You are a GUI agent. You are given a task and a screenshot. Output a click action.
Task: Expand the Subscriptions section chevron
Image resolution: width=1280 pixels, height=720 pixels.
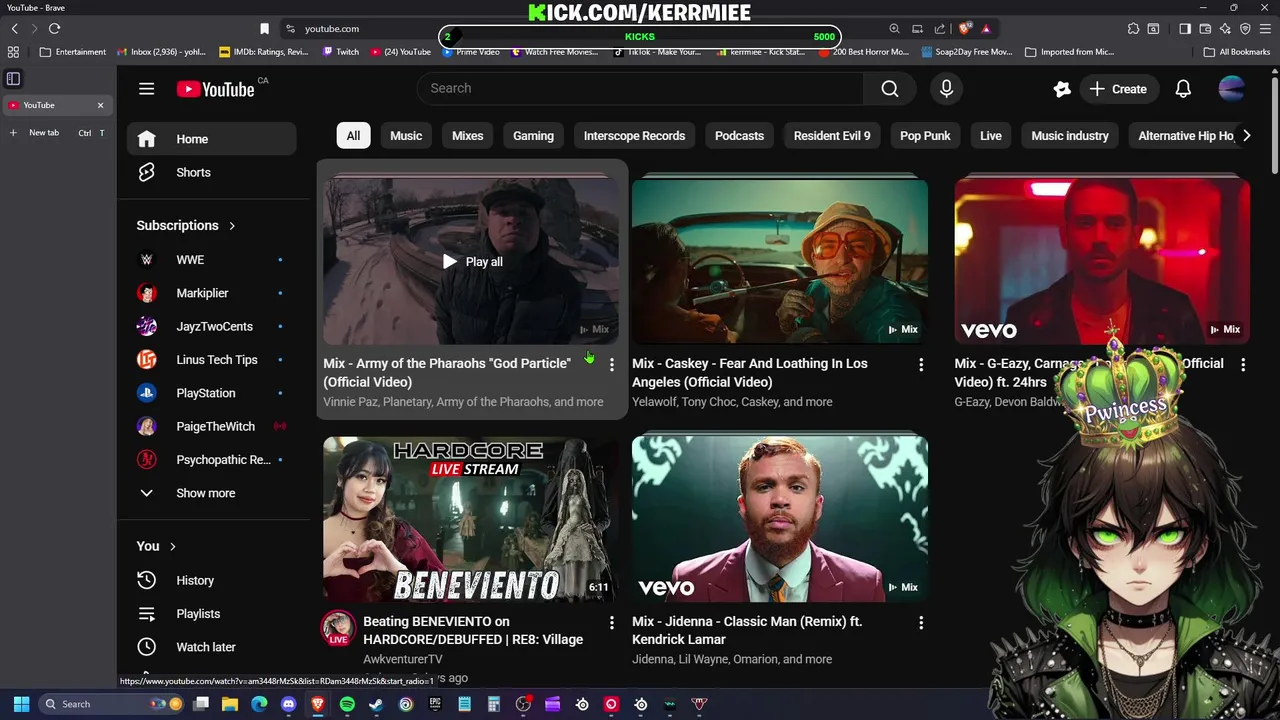coord(232,226)
